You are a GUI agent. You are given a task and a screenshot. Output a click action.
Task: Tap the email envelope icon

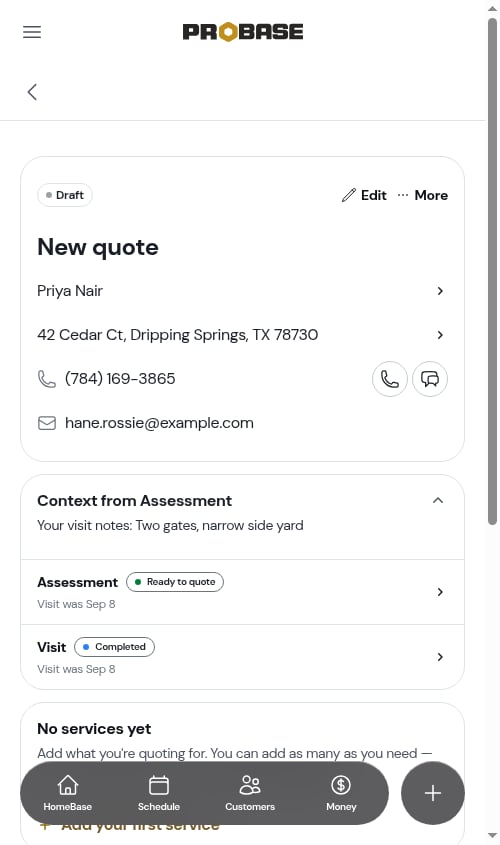tap(47, 423)
